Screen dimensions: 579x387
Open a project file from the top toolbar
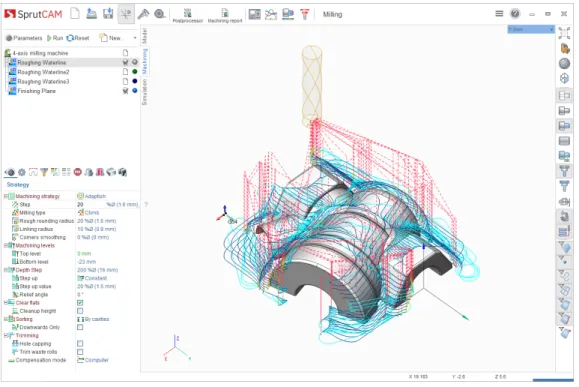point(91,14)
